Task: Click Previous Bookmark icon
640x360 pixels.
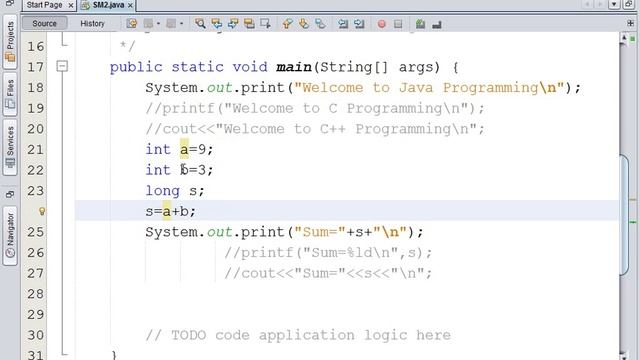Action: [x=288, y=24]
